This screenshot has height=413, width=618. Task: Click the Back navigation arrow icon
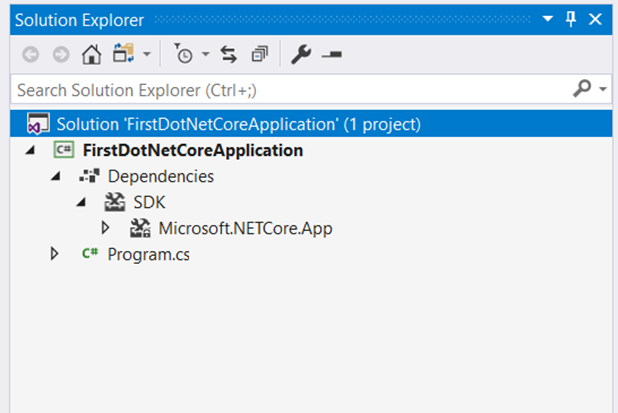[31, 54]
